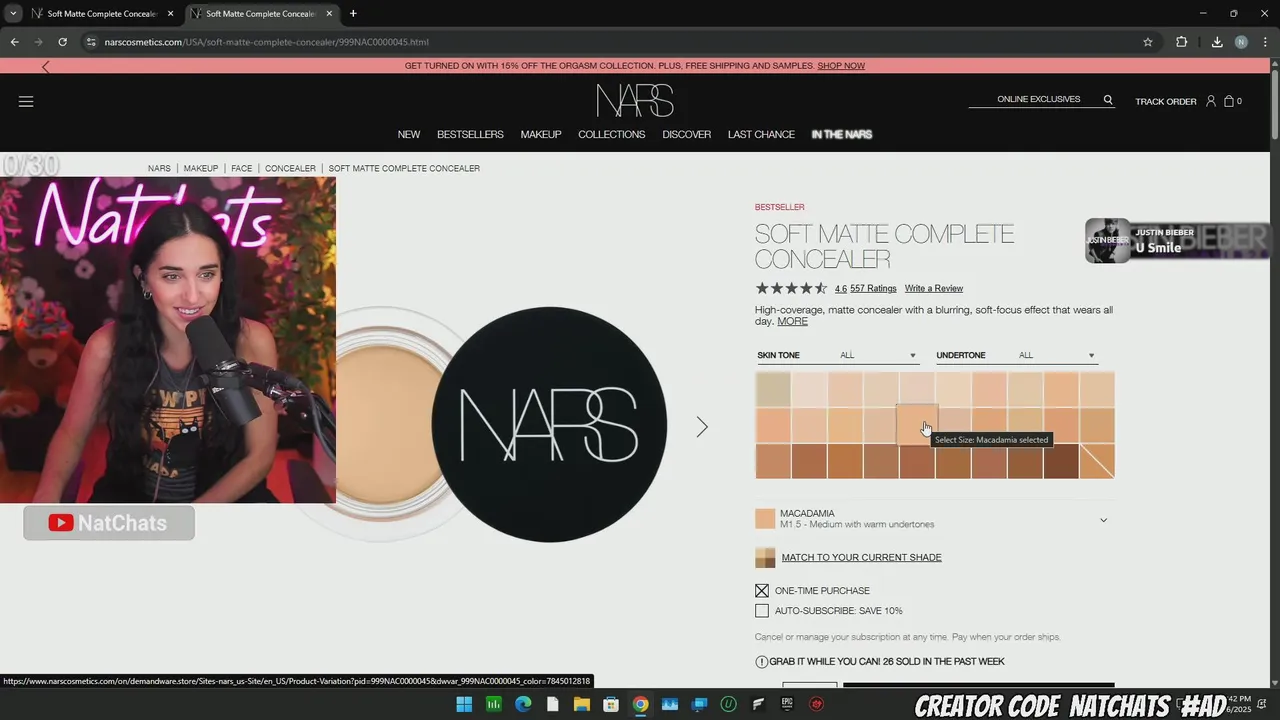Expand the Macadamia shade selector chevron
The height and width of the screenshot is (720, 1280).
click(x=1104, y=519)
